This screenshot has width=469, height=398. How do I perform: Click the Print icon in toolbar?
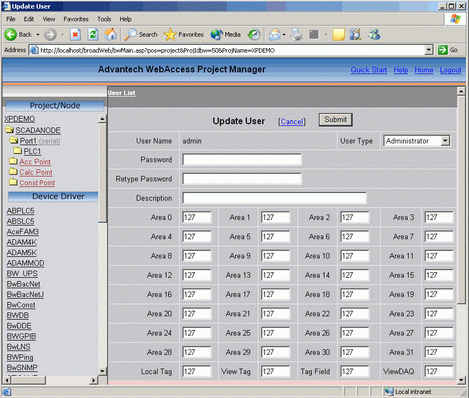coord(296,34)
